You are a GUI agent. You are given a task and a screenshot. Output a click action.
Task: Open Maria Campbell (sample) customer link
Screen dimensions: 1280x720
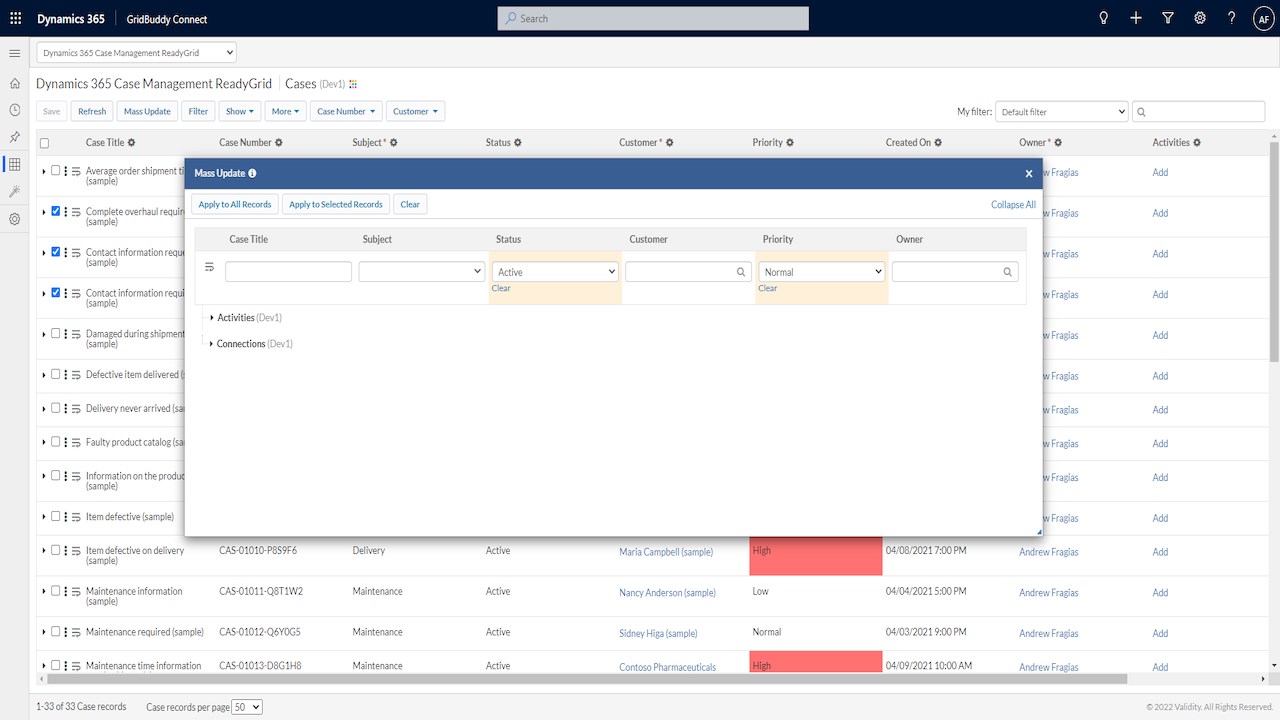(666, 552)
